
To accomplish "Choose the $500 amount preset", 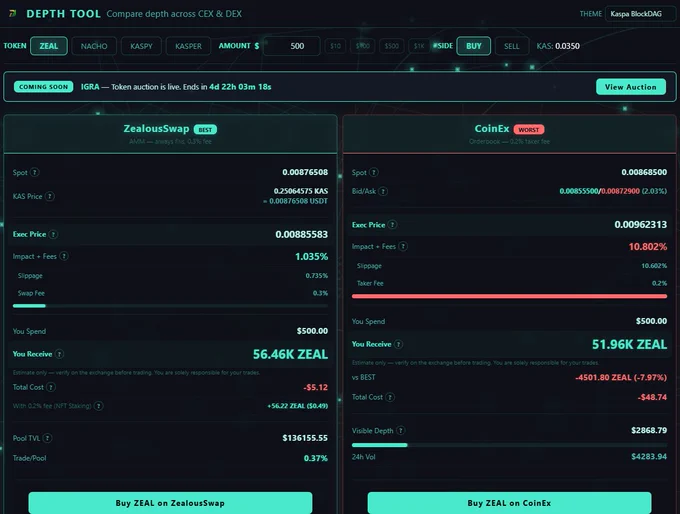I will pyautogui.click(x=392, y=46).
